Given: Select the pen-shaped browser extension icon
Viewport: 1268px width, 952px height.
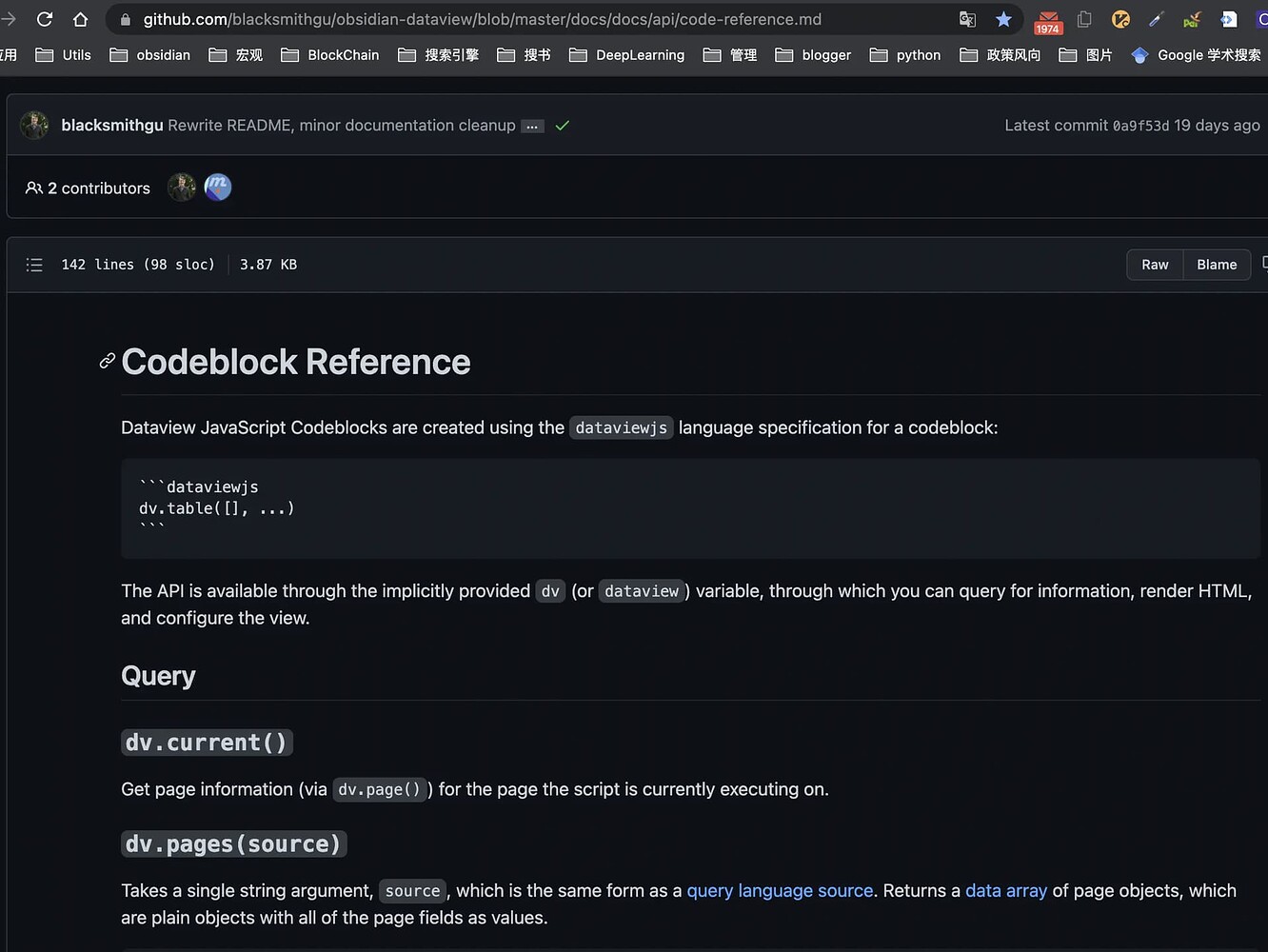Looking at the screenshot, I should pyautogui.click(x=1156, y=19).
